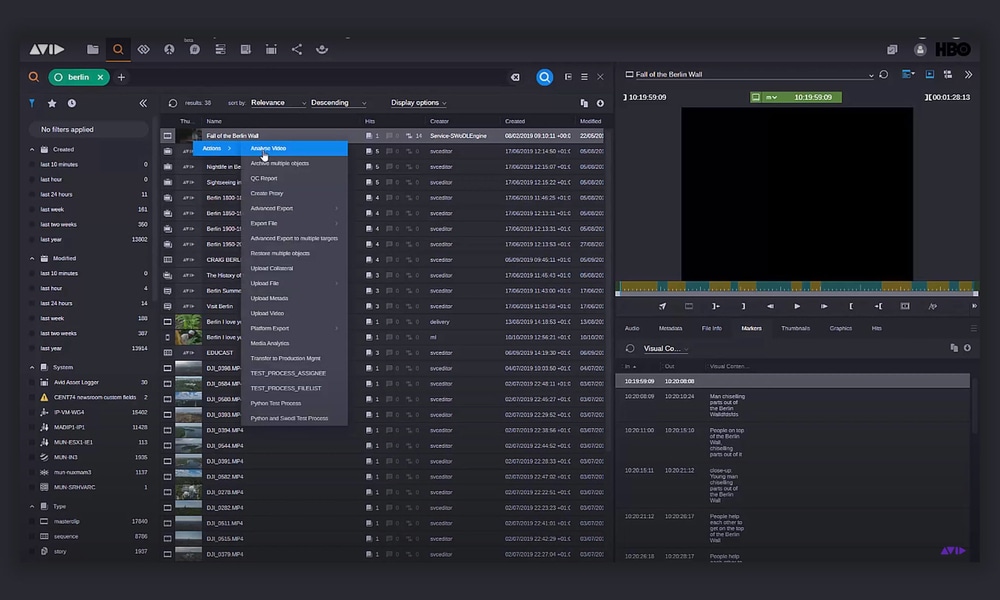Step one frame forward in player
1000x600 pixels.
point(824,306)
